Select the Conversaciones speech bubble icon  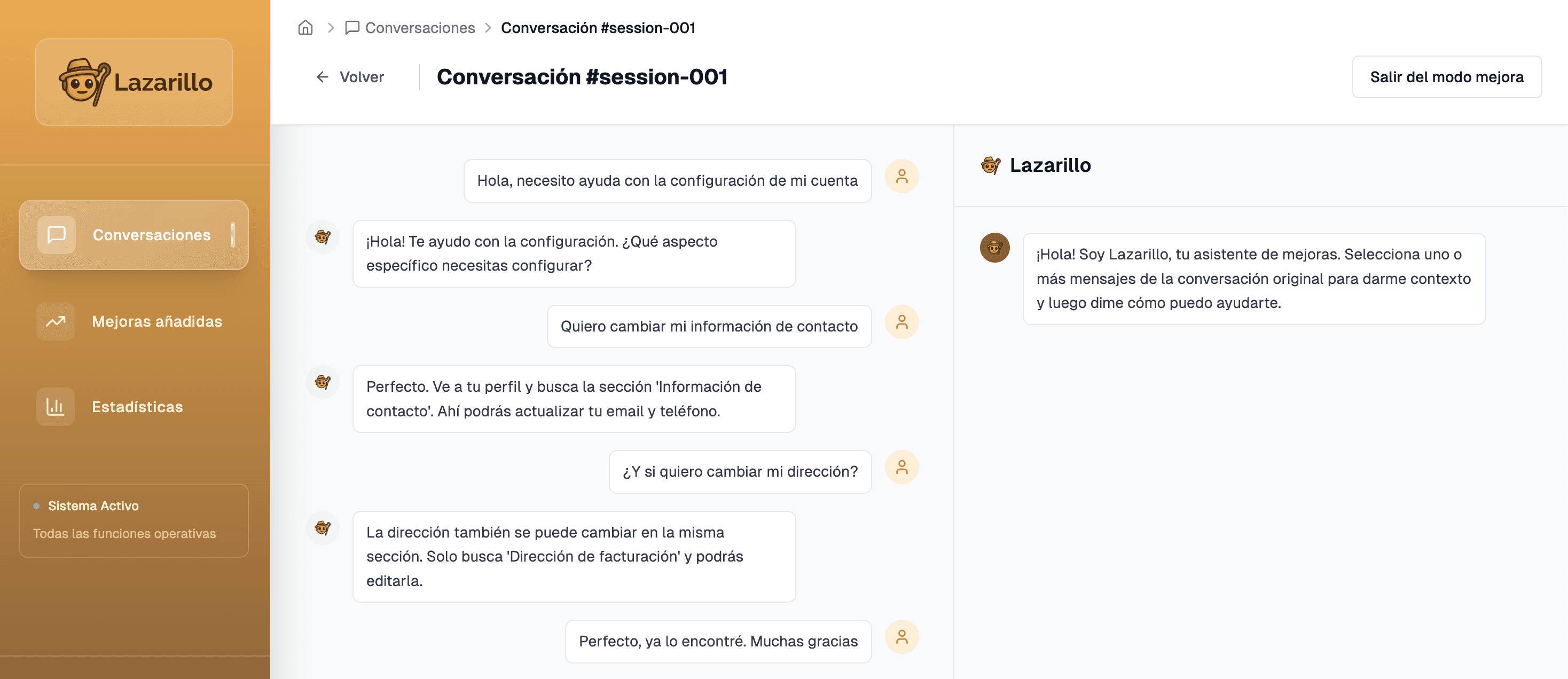click(57, 235)
